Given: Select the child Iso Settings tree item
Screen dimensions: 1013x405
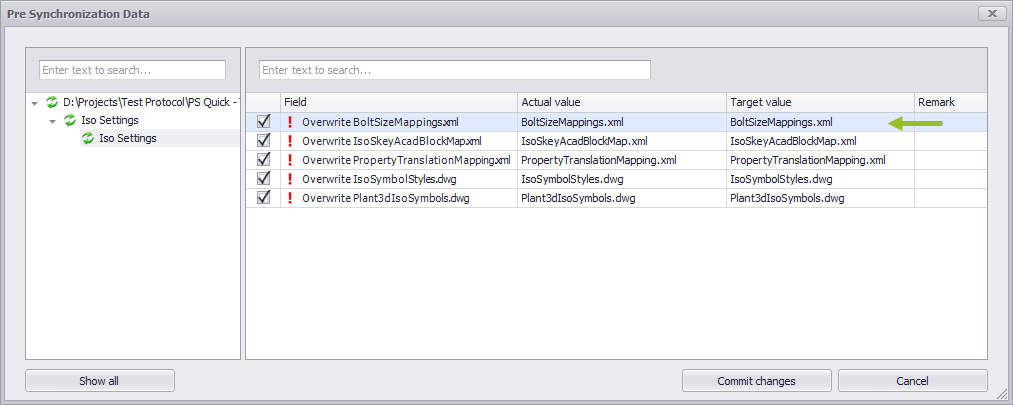Looking at the screenshot, I should tap(128, 138).
